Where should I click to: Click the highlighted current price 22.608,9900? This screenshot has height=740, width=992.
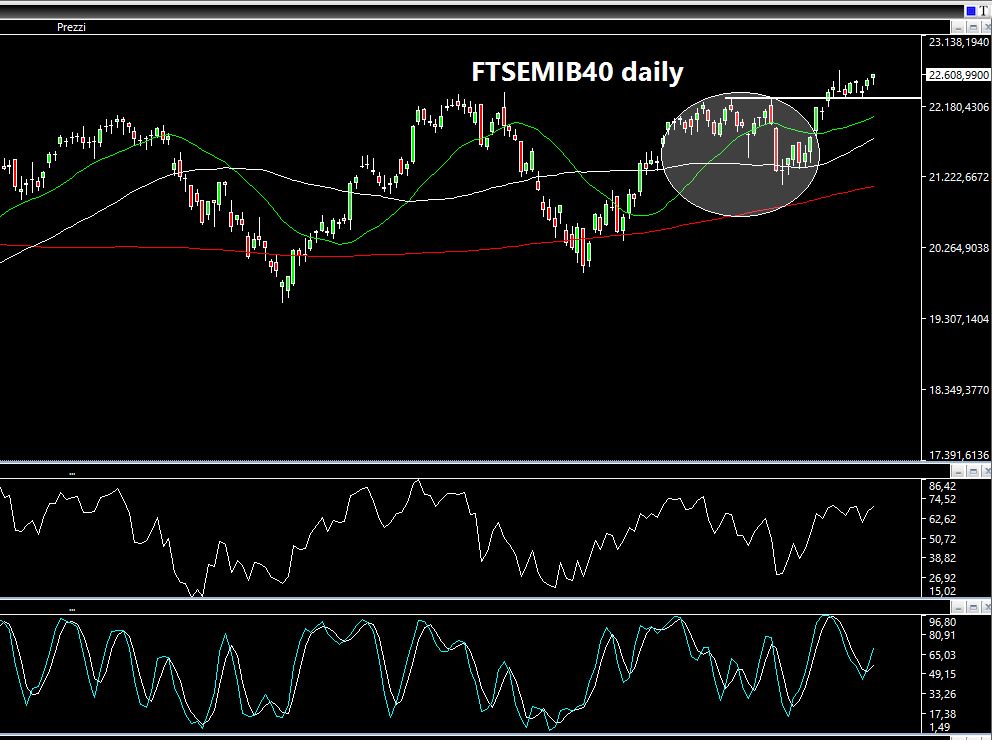[x=958, y=75]
